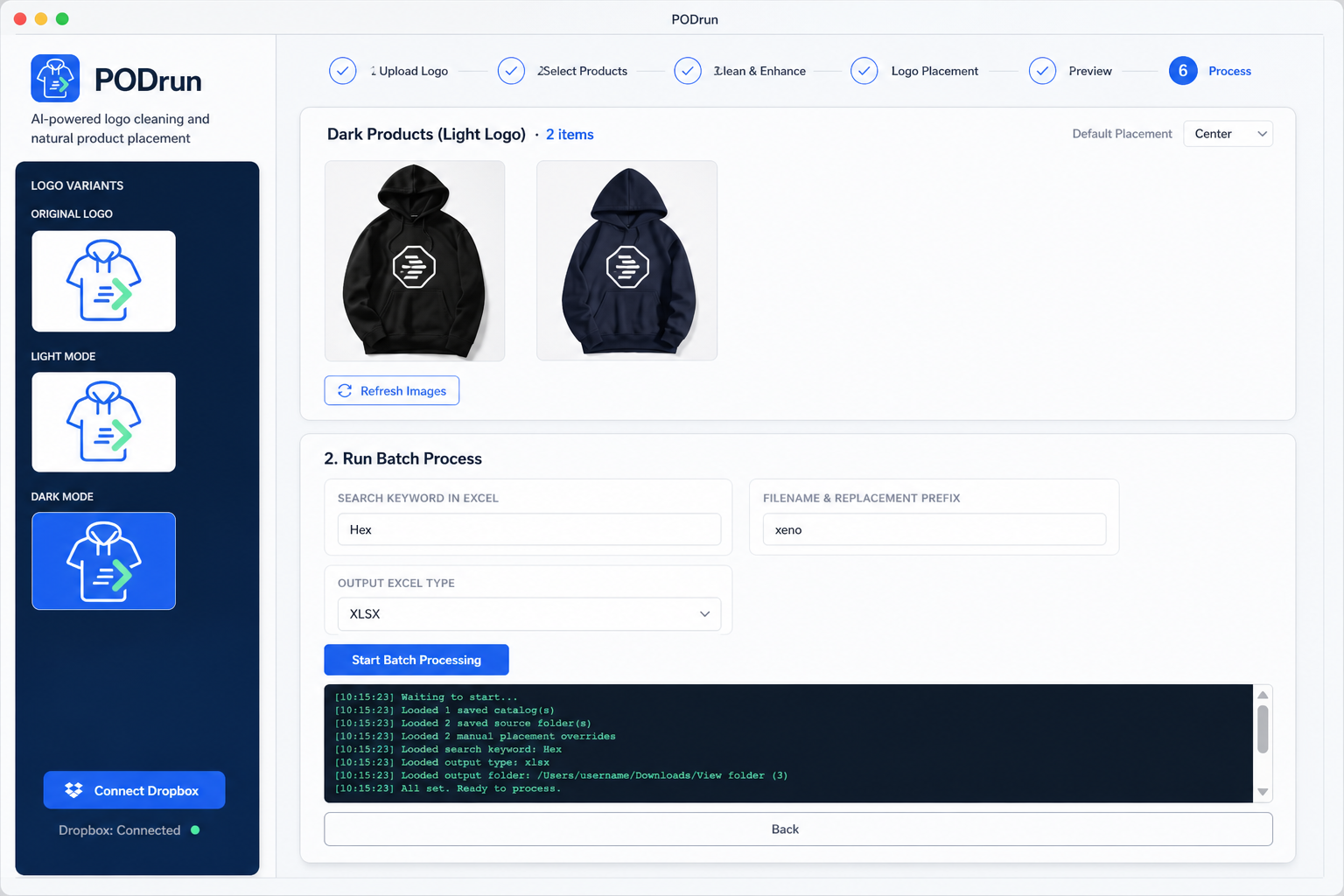
Task: Click the Clean & Enhance step checkmark circle
Action: 688,71
